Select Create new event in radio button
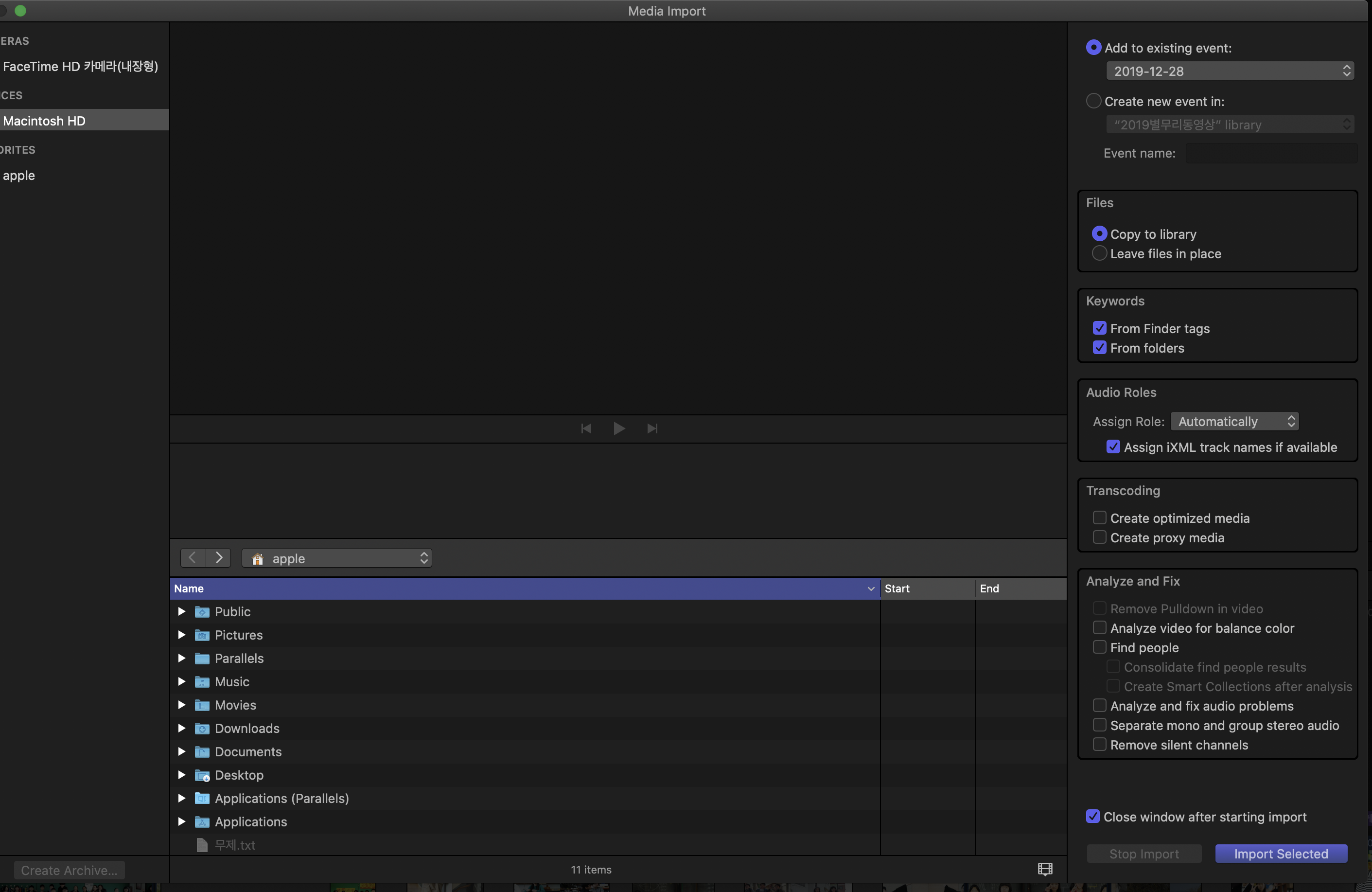Screen dimensions: 1372x892 (1093, 102)
